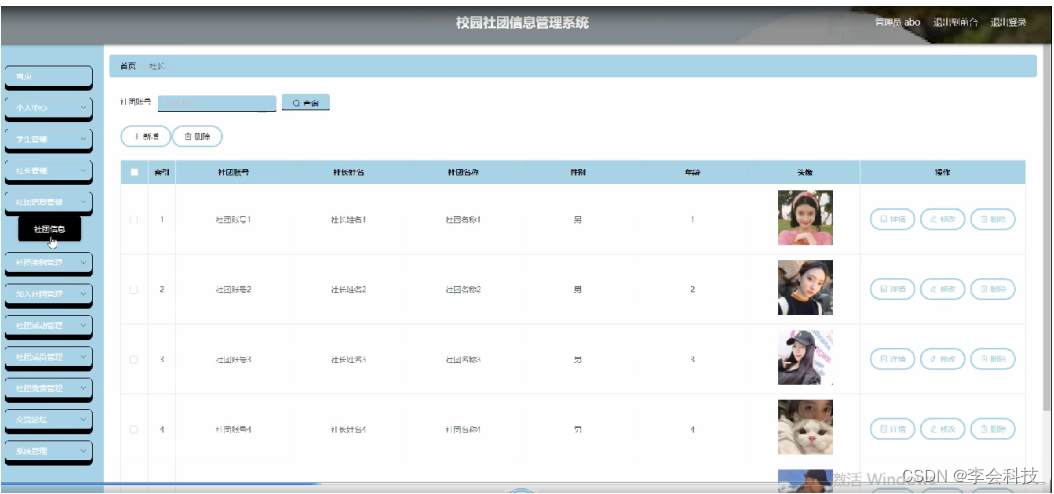Click the cell 社团名称3
The height and width of the screenshot is (494, 1054).
pyautogui.click(x=463, y=360)
